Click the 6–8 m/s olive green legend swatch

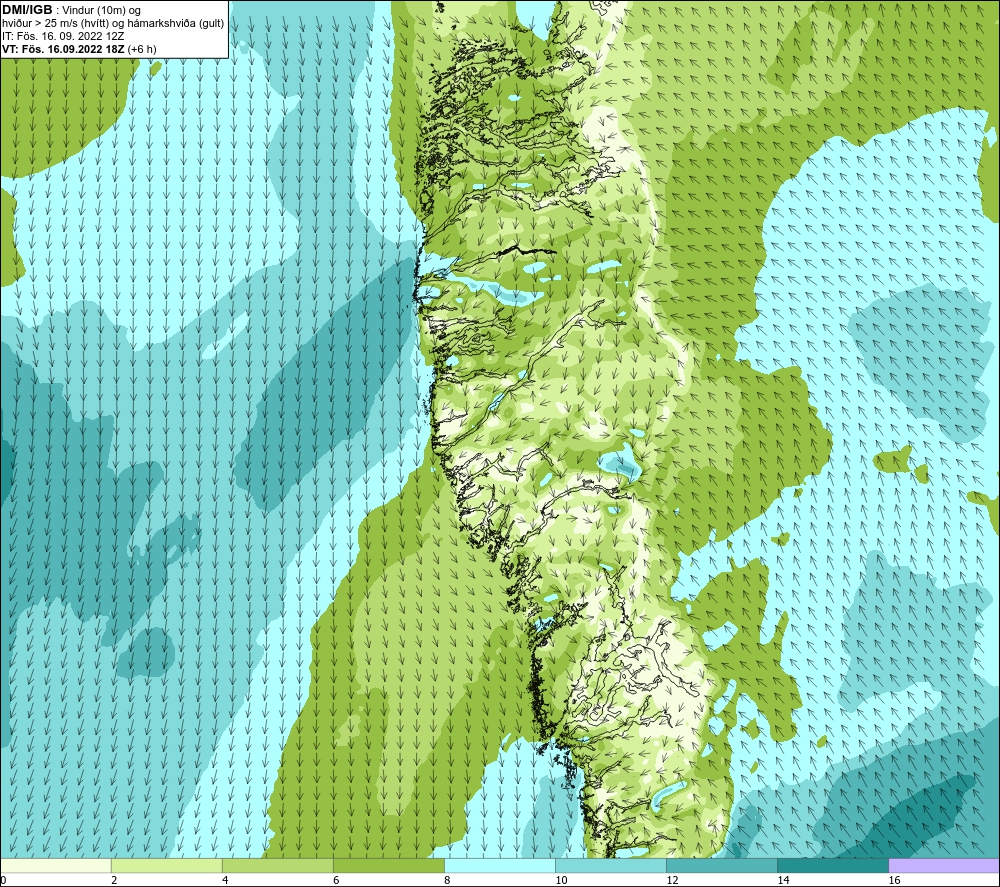click(388, 865)
